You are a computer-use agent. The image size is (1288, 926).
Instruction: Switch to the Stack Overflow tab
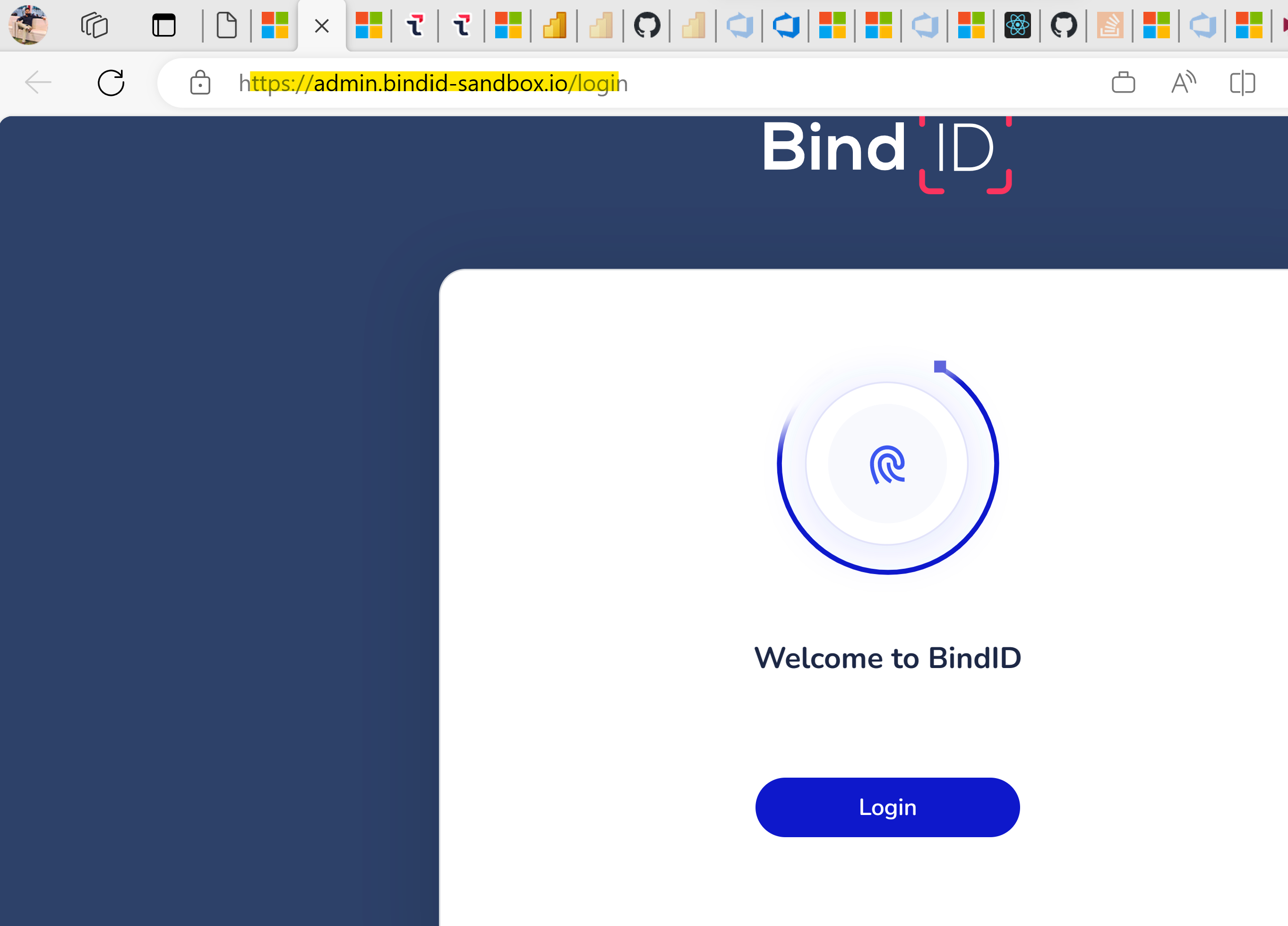[x=1110, y=26]
